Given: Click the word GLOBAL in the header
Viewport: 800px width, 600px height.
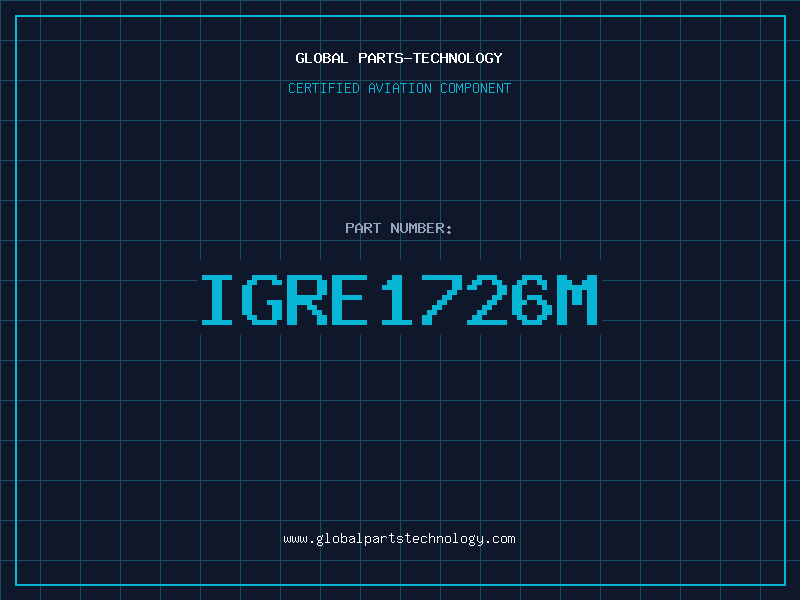Looking at the screenshot, I should (x=322, y=59).
